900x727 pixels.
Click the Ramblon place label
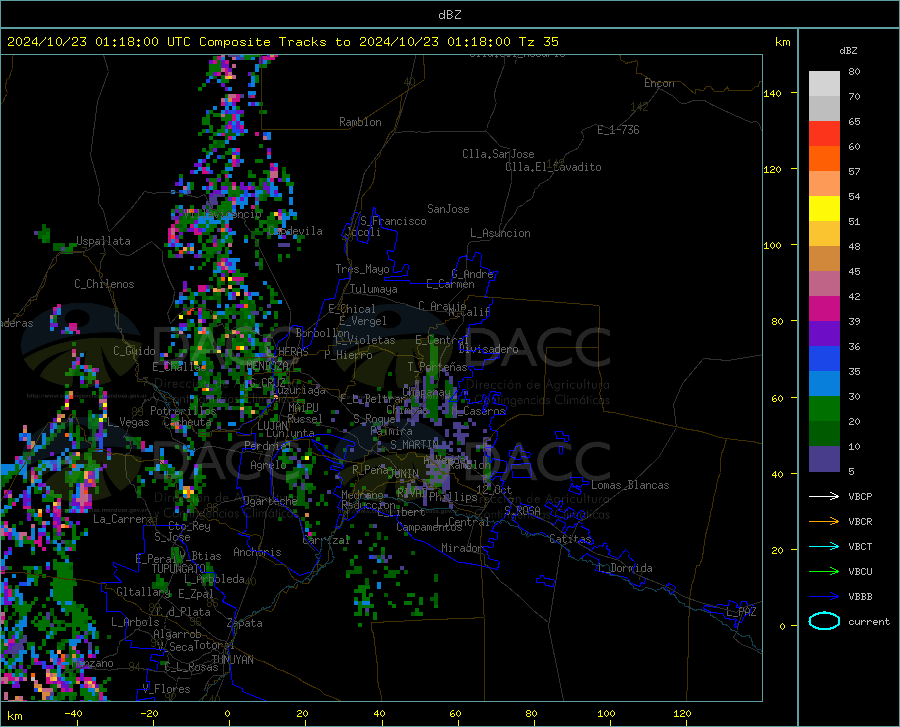click(x=360, y=122)
